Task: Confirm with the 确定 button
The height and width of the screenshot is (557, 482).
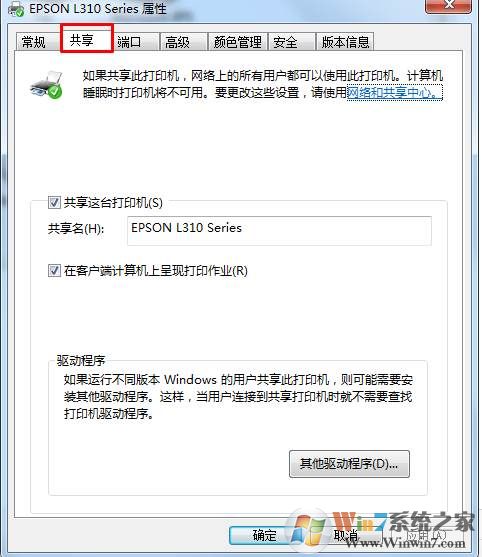Action: pos(265,535)
